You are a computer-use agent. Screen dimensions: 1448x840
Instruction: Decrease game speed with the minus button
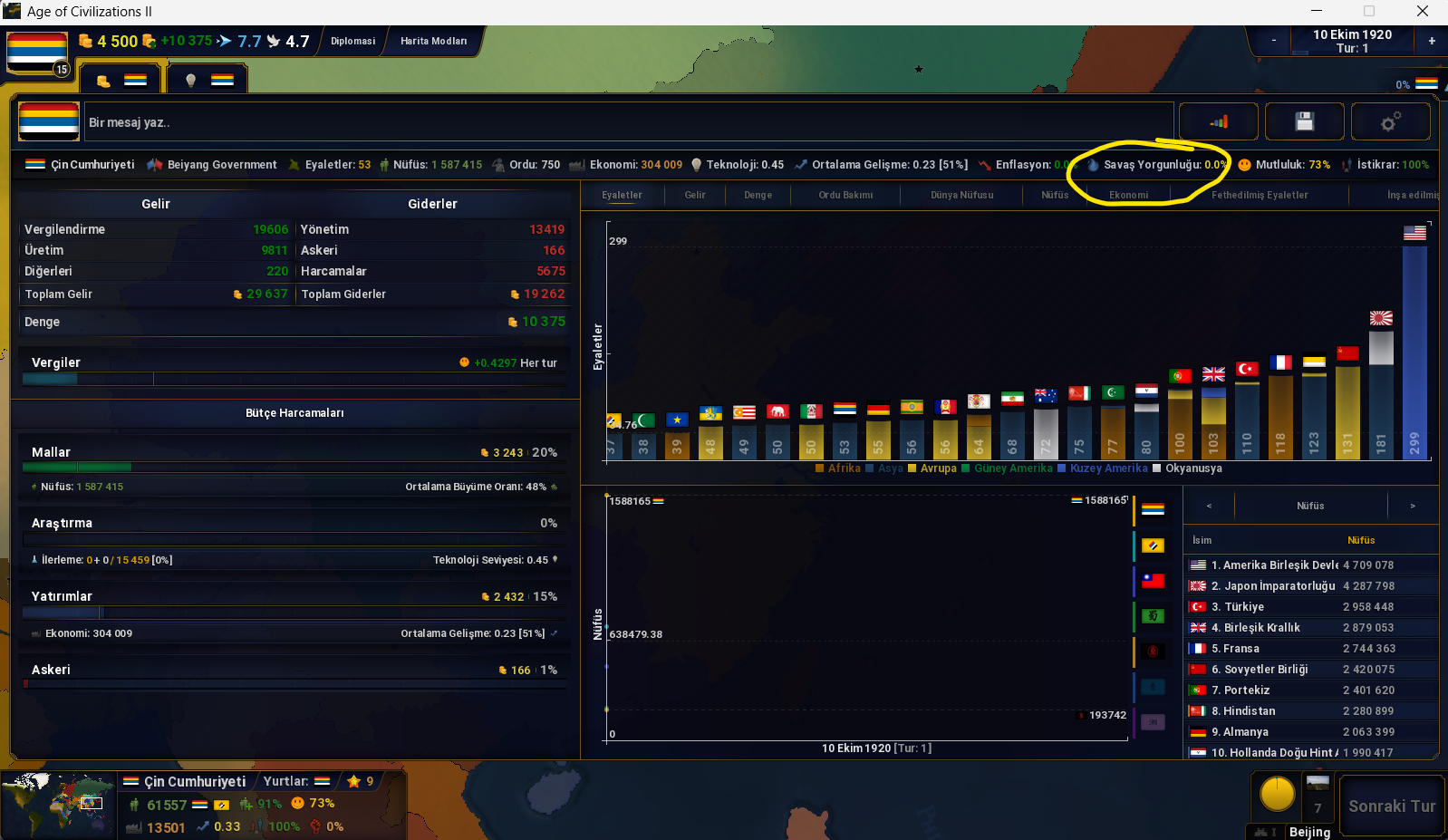pyautogui.click(x=1274, y=41)
